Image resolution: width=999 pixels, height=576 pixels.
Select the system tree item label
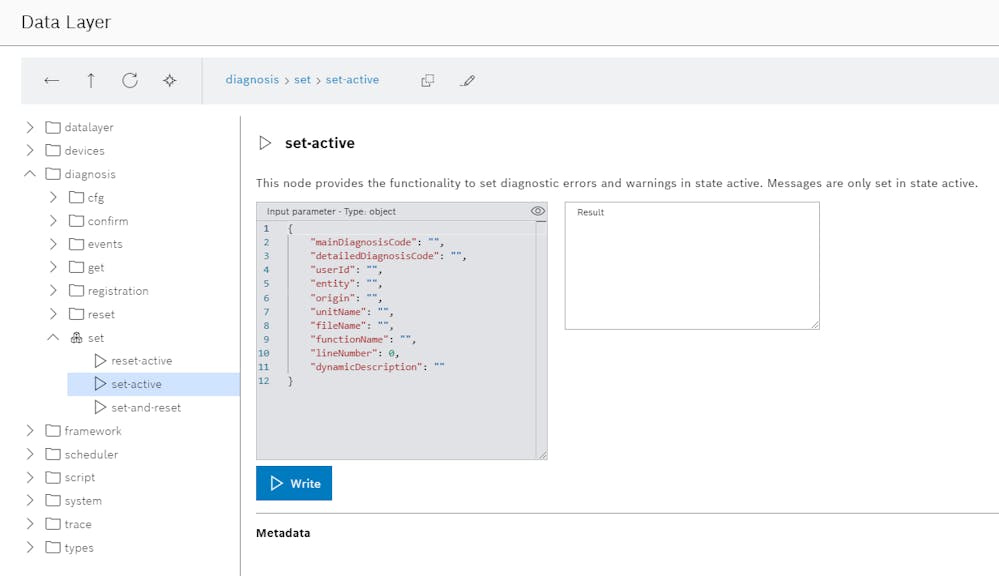pyautogui.click(x=83, y=501)
